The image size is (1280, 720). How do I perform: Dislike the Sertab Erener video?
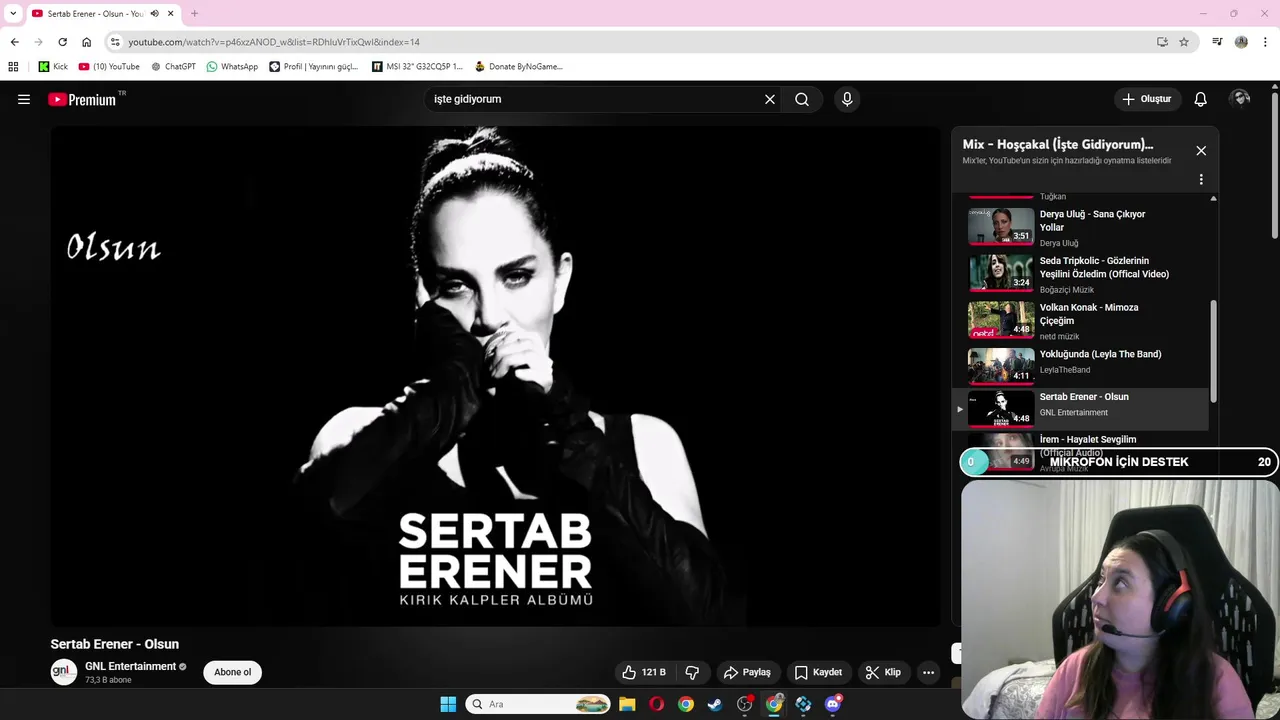[x=691, y=672]
